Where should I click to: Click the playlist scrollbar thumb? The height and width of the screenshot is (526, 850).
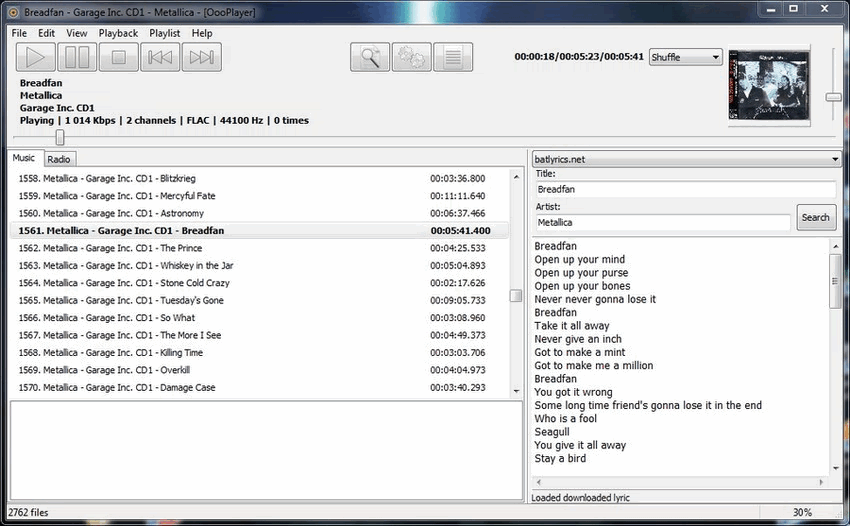coord(516,296)
